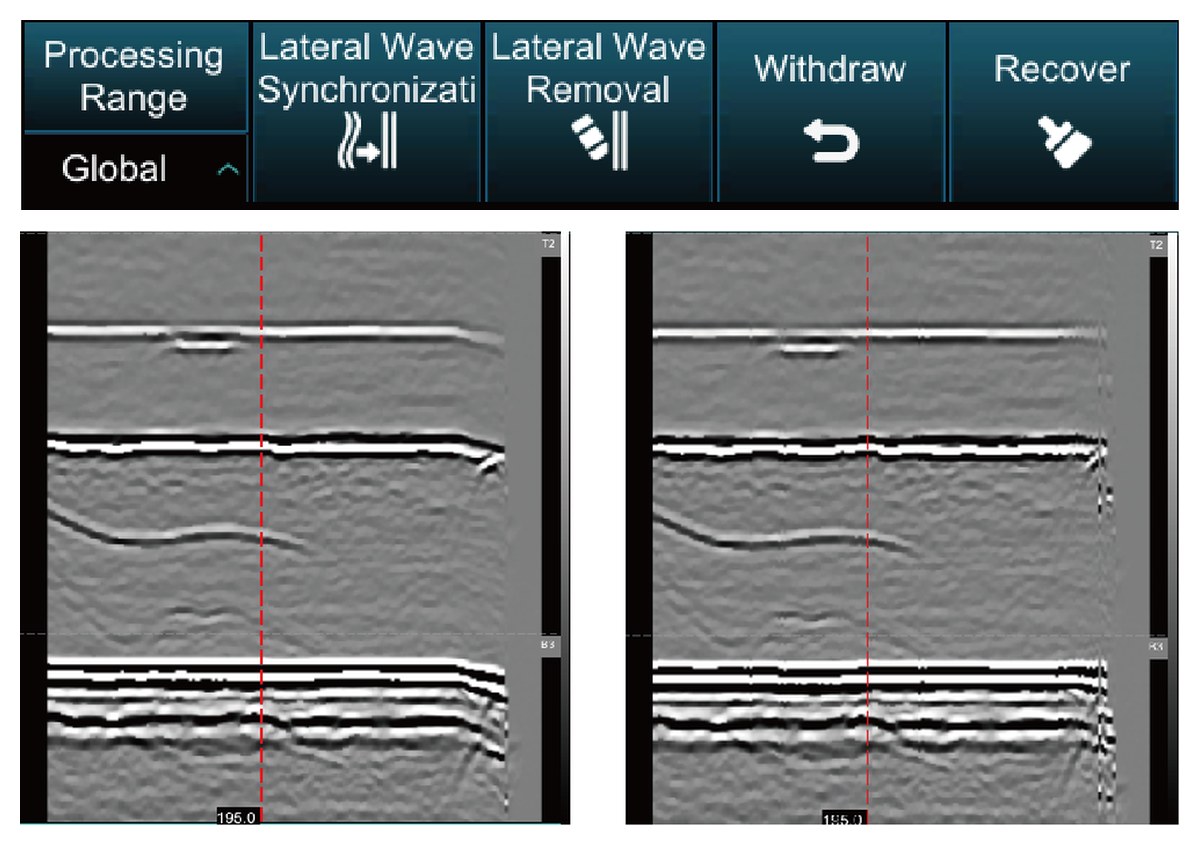This screenshot has width=1200, height=846.
Task: Select the Recover brush tool
Action: 1062,111
